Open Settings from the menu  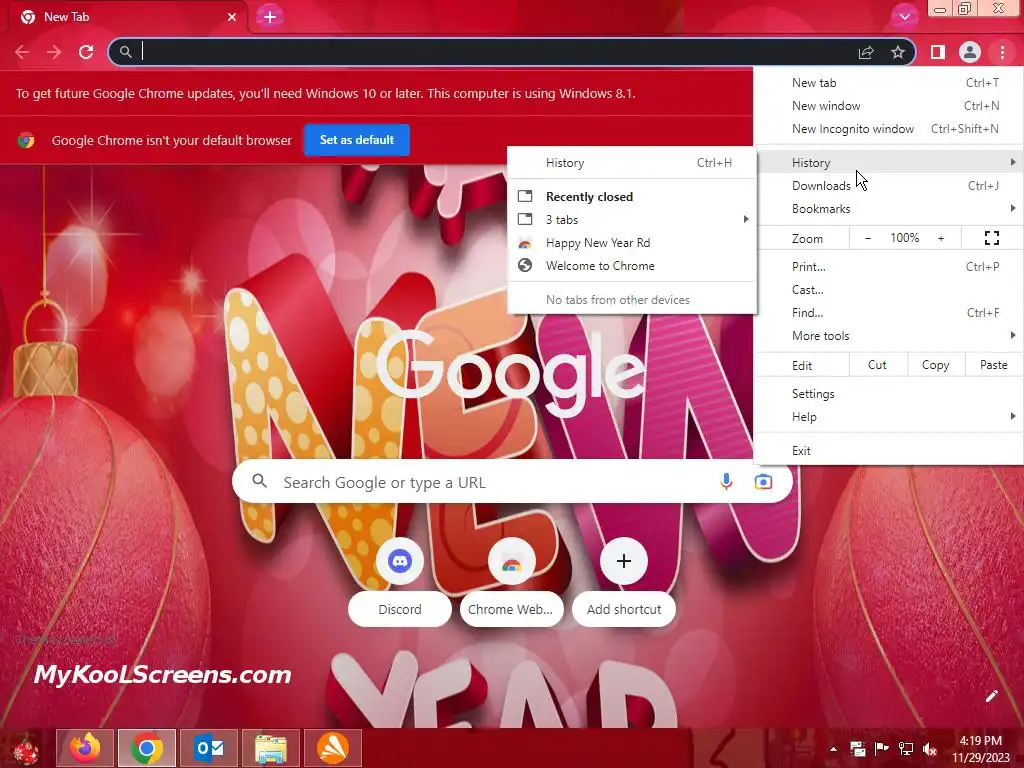pos(889,394)
